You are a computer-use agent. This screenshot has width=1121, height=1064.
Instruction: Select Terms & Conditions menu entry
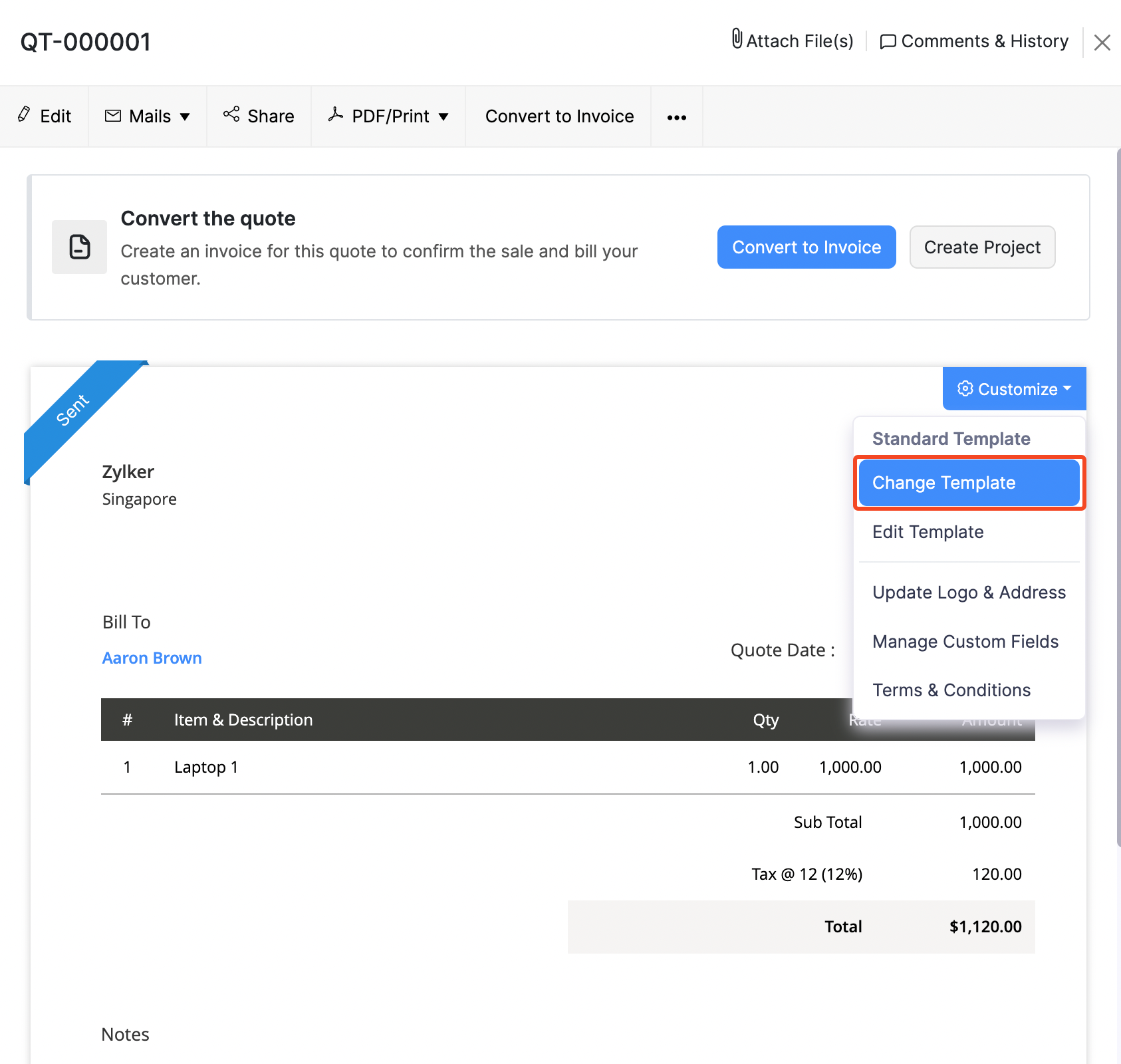tap(951, 690)
